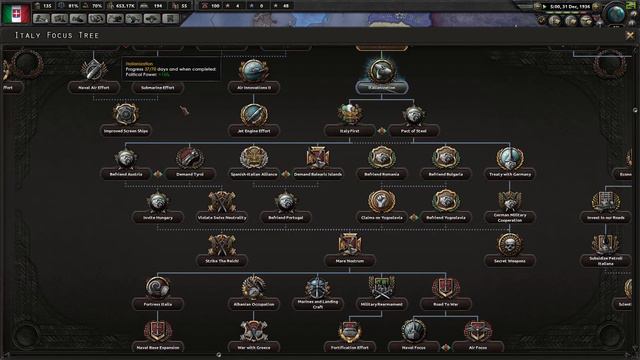Screen dimensions: 640x360
Task: Select the Invest in our Roads focus
Action: pyautogui.click(x=606, y=207)
